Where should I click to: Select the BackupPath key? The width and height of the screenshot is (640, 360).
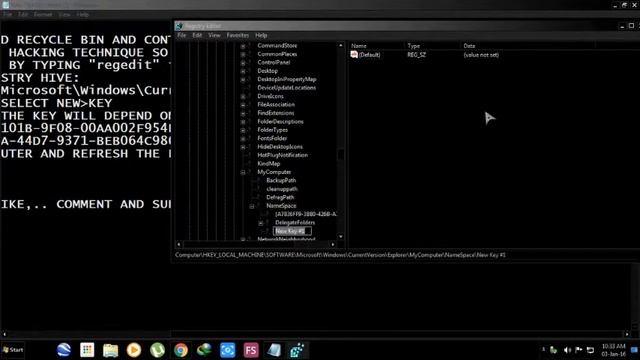click(x=281, y=180)
